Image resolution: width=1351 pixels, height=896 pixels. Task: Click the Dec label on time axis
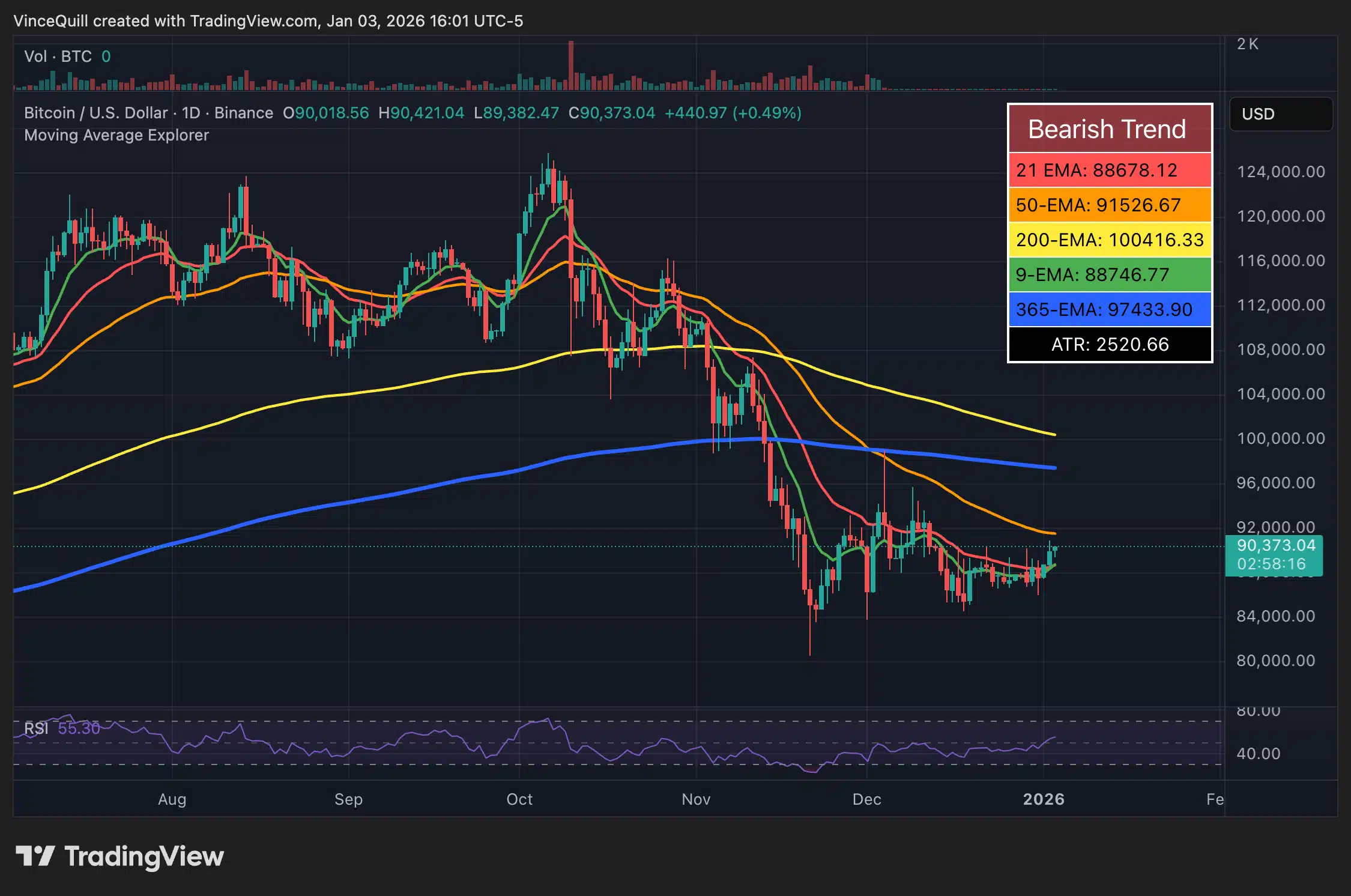pyautogui.click(x=867, y=799)
